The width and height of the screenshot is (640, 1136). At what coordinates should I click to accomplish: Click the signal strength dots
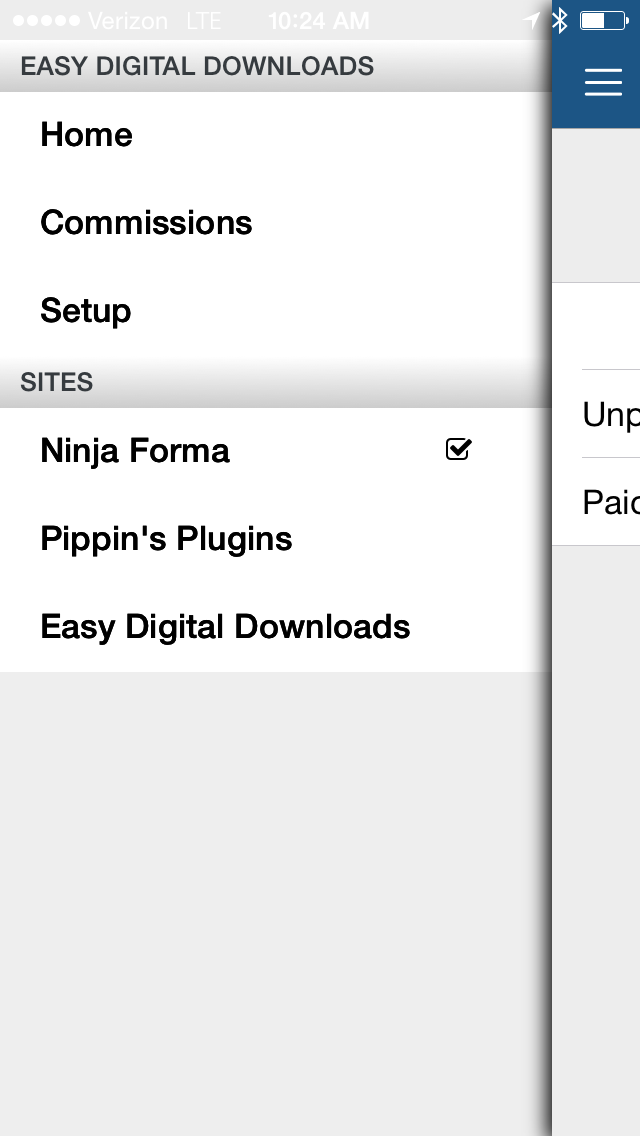click(x=45, y=21)
